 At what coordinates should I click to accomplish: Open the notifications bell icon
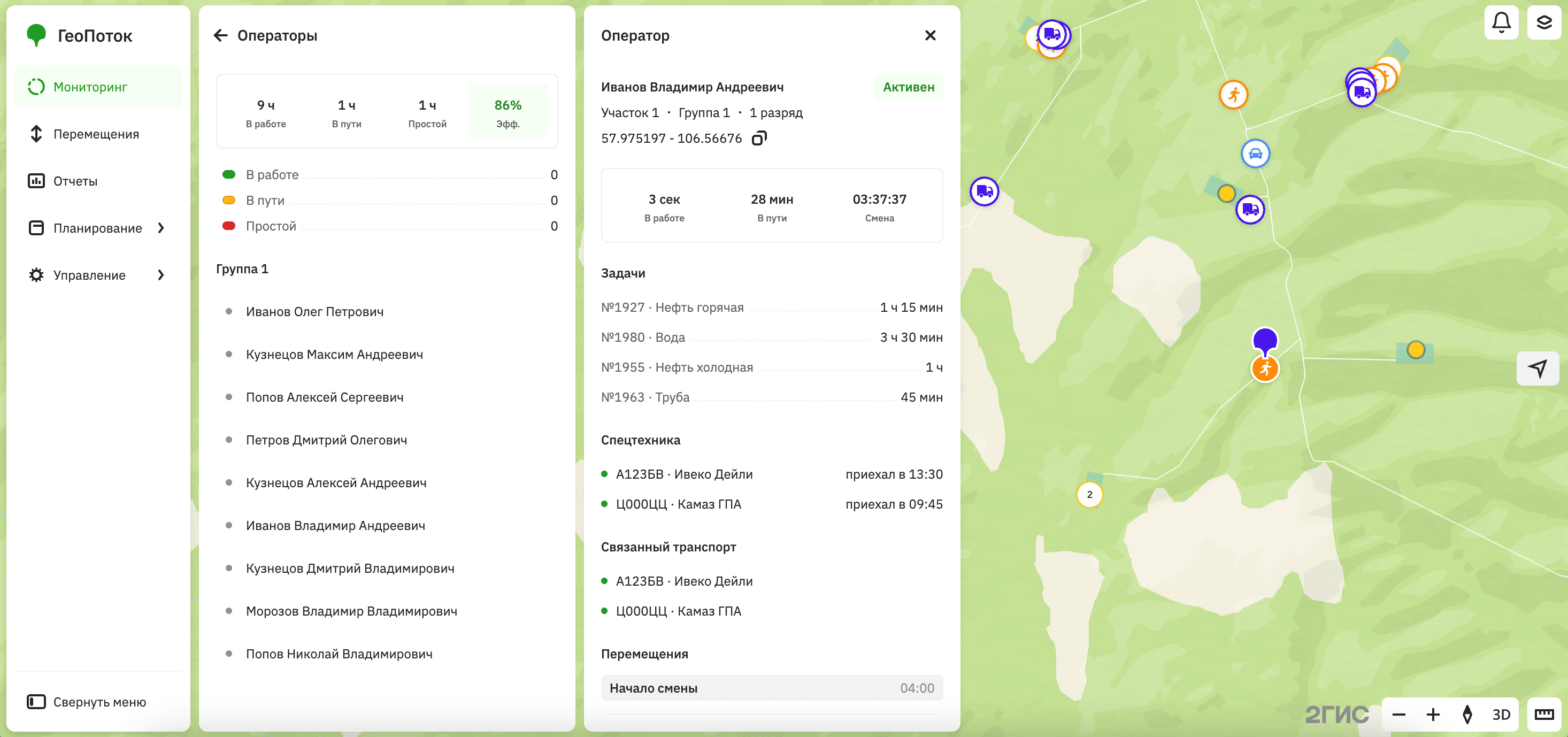coord(1501,22)
